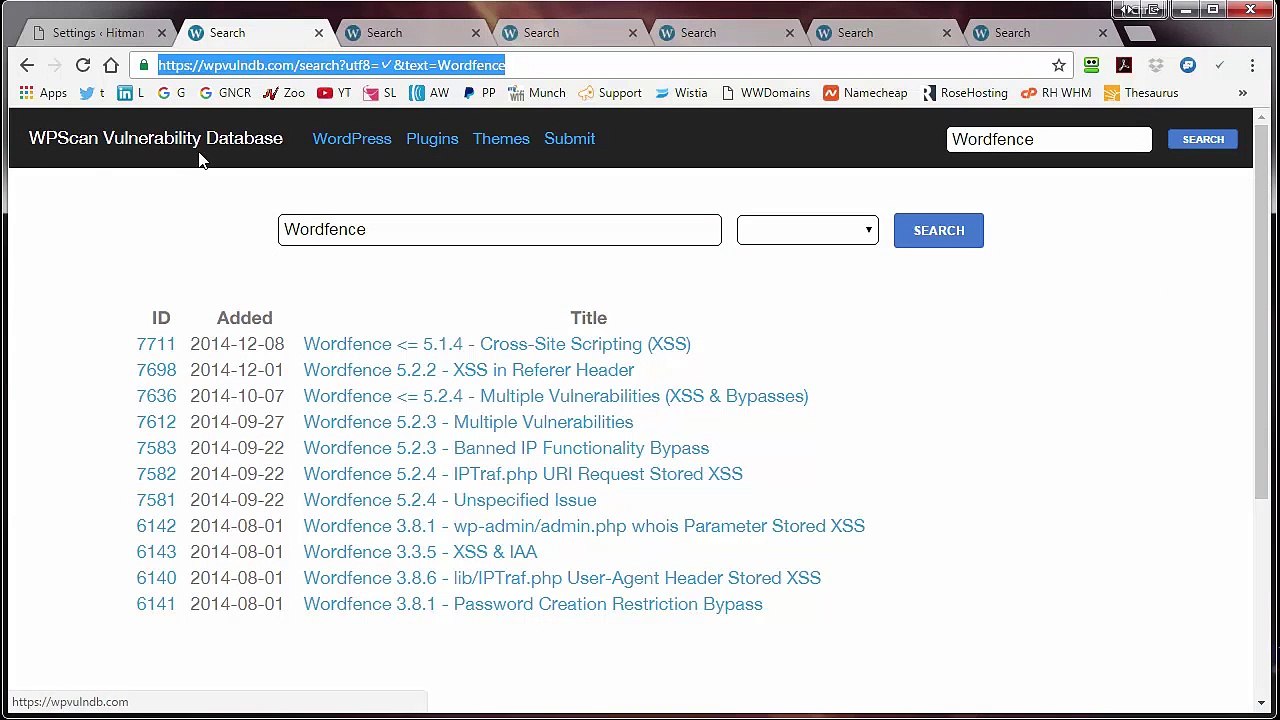Reload the current page
Screen dimensions: 1280x720
pyautogui.click(x=83, y=65)
